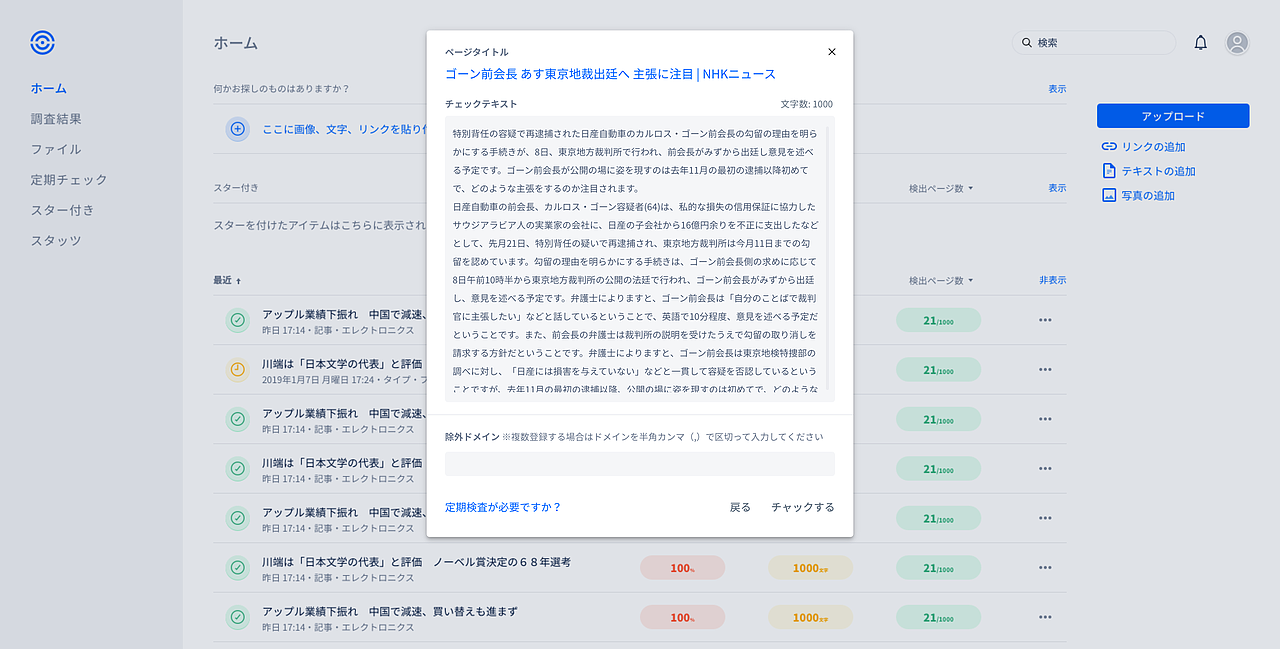Open the 検出ページ数 dropdown in the スター付き section
Viewport: 1280px width, 649px height.
940,188
